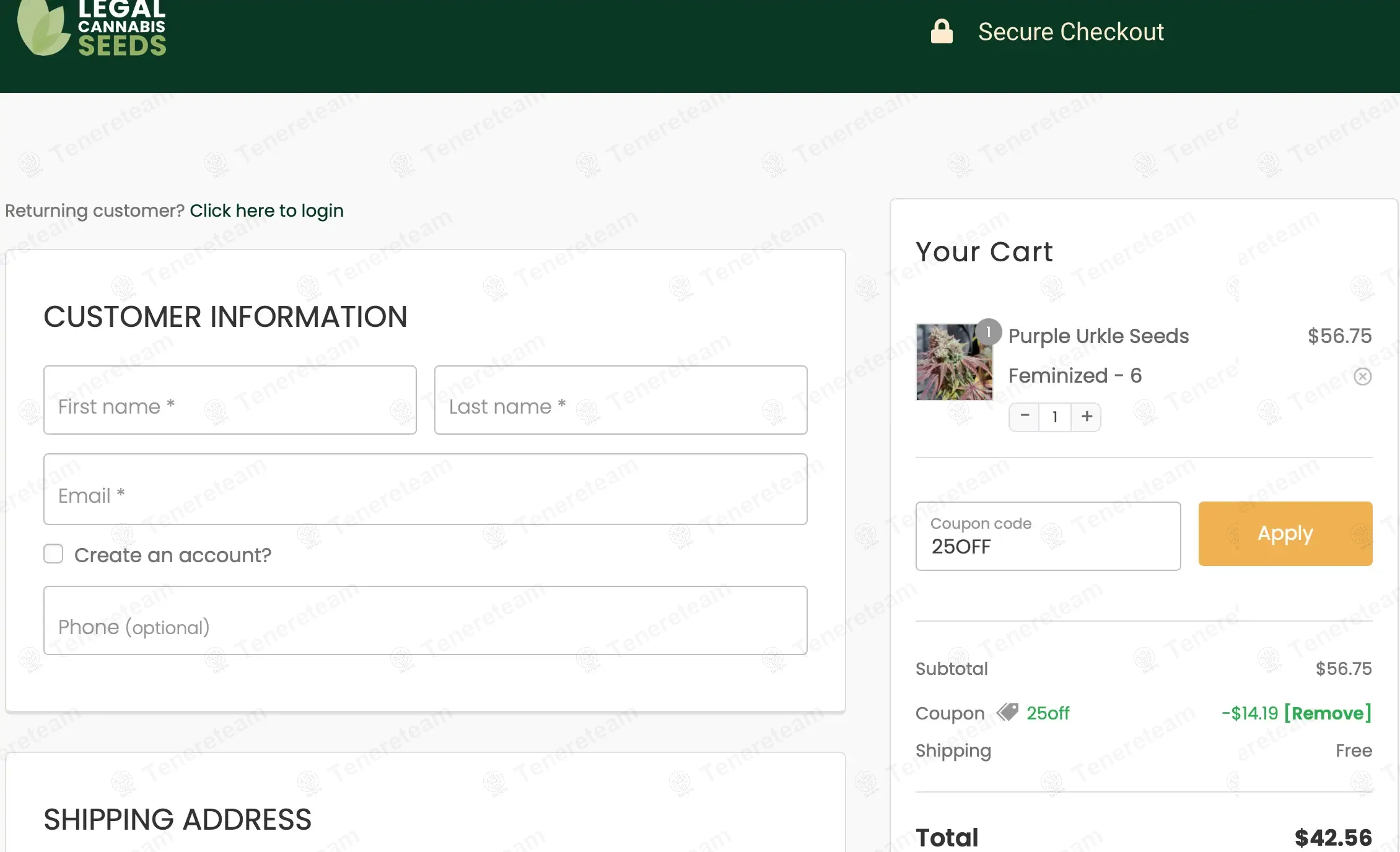Decrease quantity with the minus button

tap(1025, 416)
